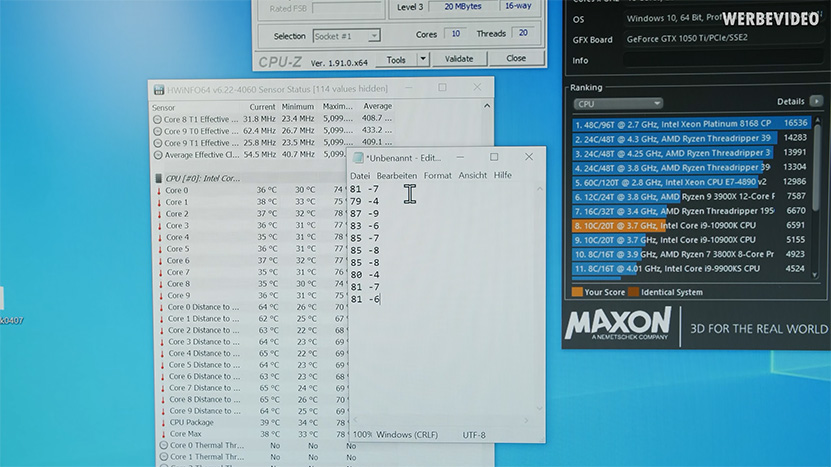Click the Cinebench ranking list scrollbar
Screen dimensions: 831x467
click(x=816, y=168)
